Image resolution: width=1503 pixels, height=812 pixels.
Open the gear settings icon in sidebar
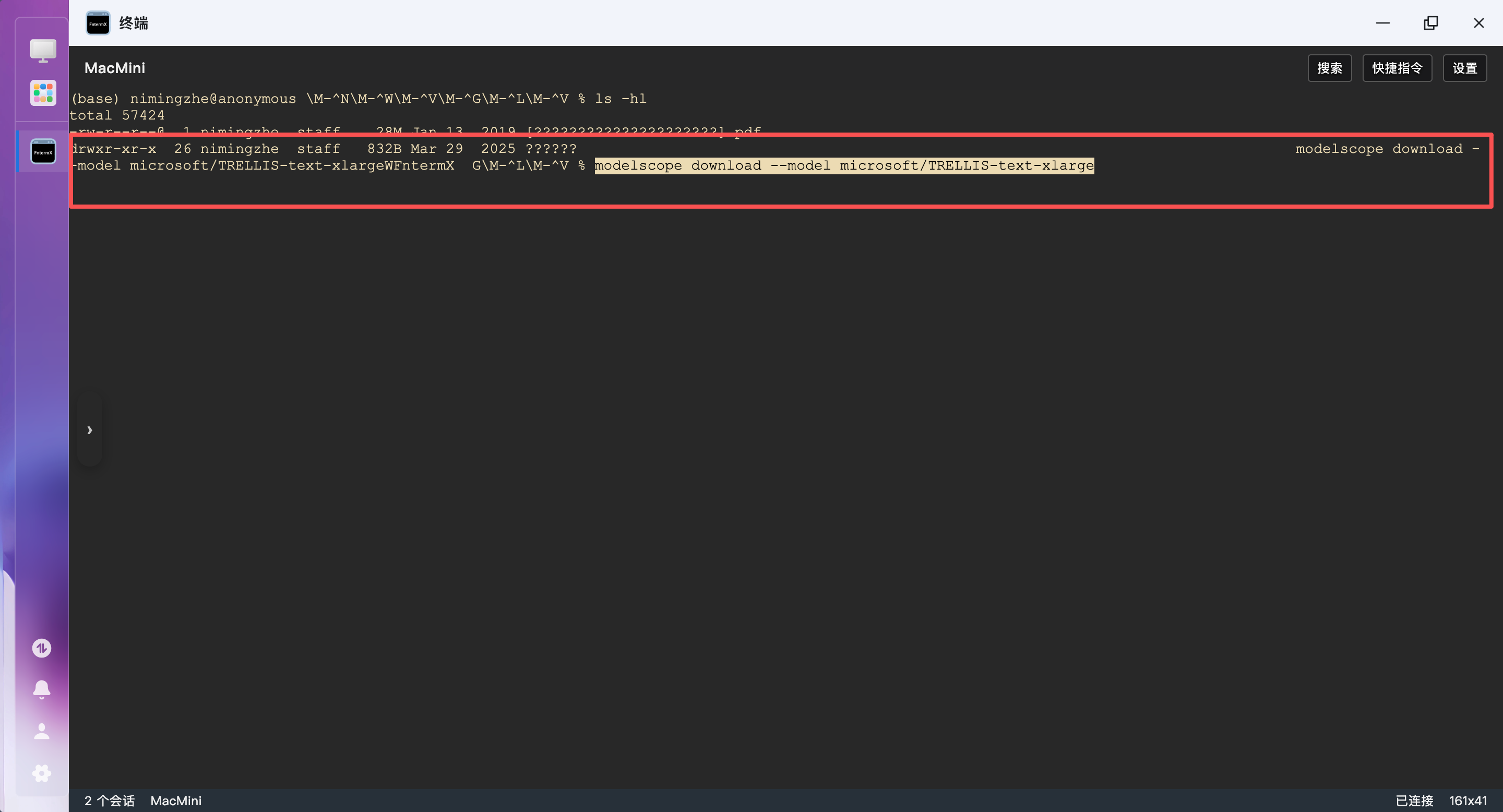click(x=41, y=773)
